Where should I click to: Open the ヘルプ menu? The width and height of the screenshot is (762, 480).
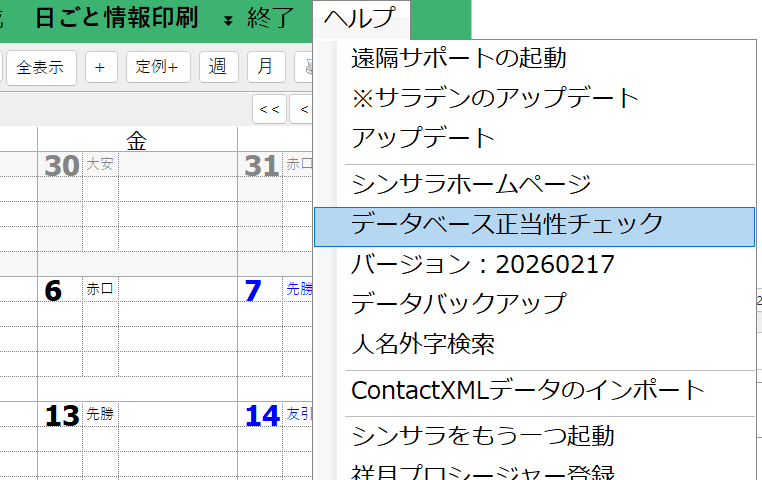point(359,18)
